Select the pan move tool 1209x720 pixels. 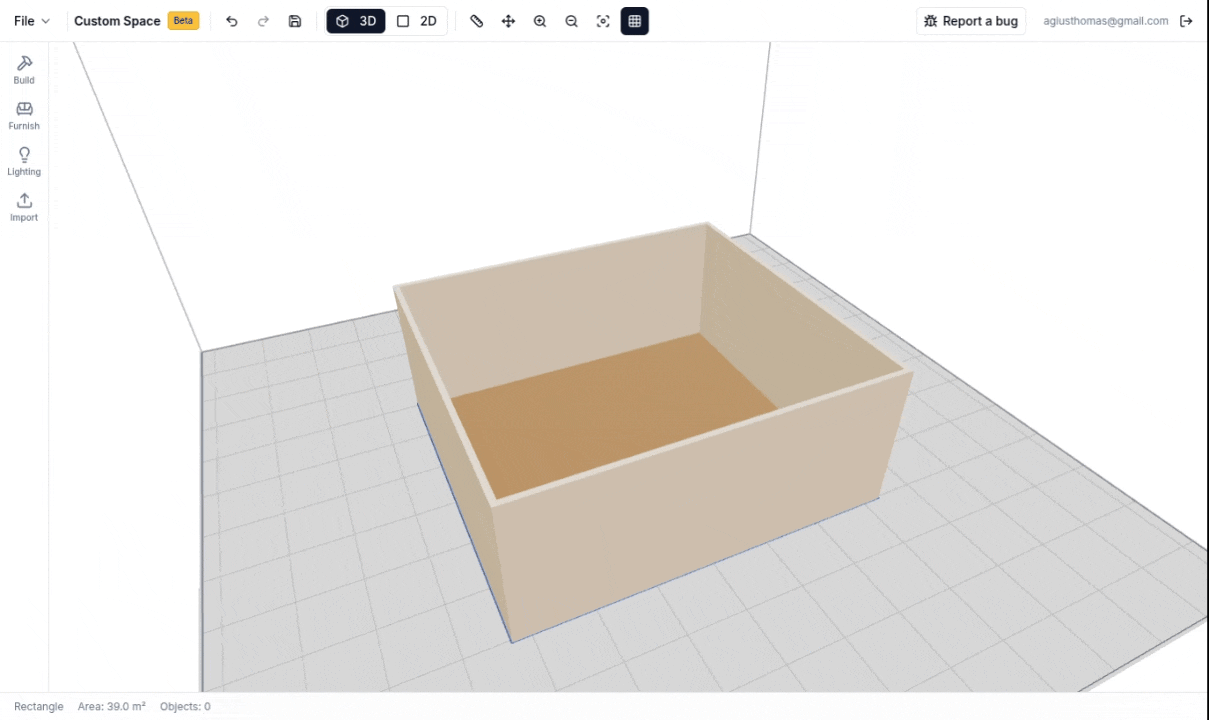pyautogui.click(x=508, y=21)
